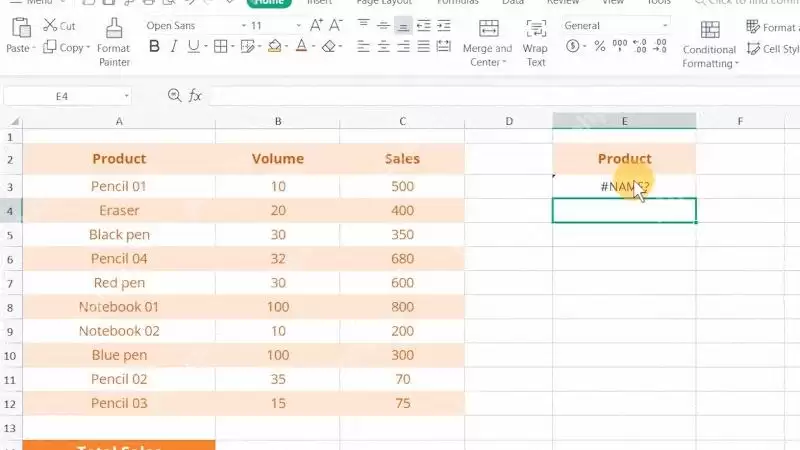
Task: Apply percent style format
Action: (600, 46)
